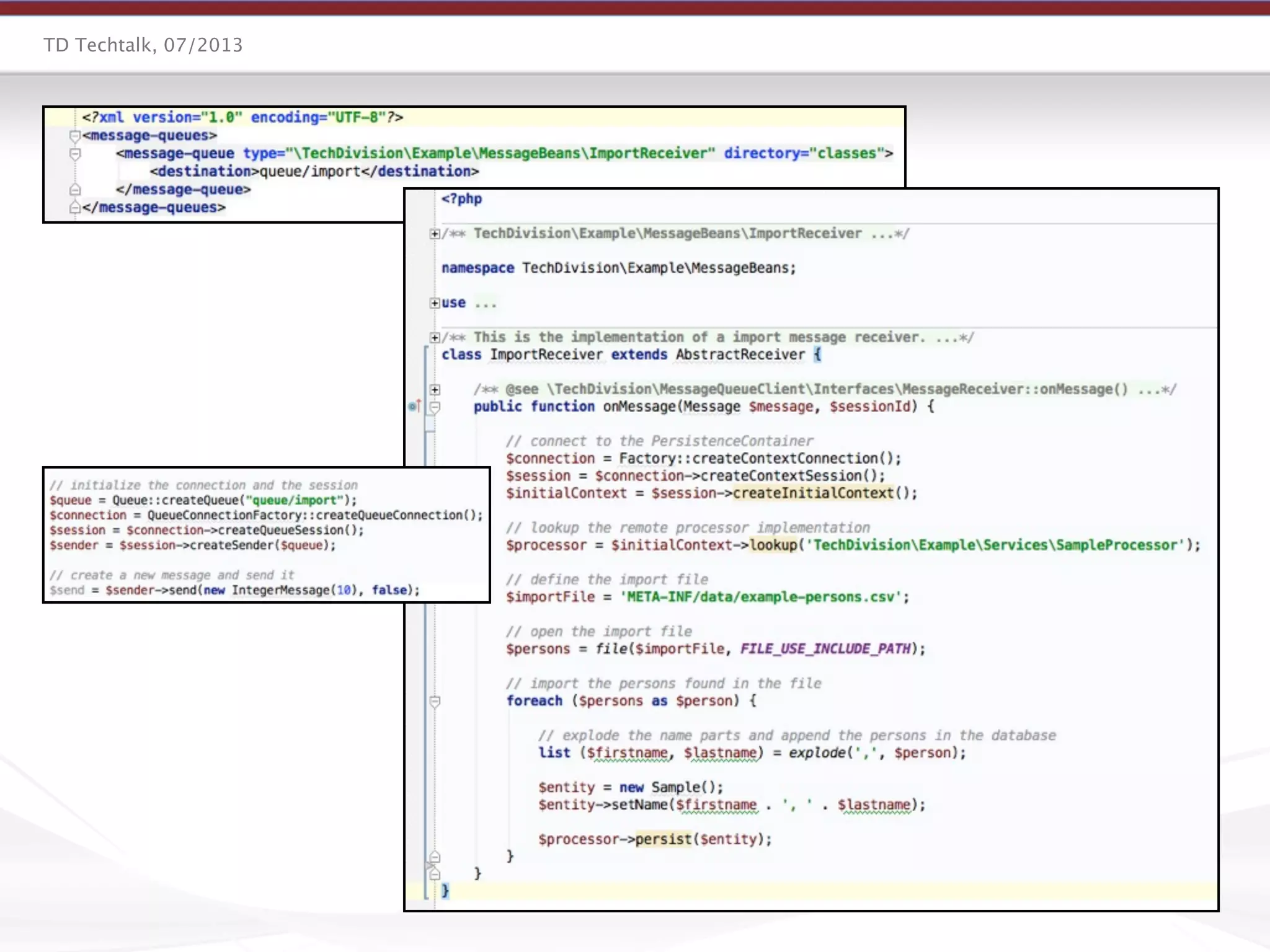This screenshot has height=952, width=1270.
Task: Click the highlighted 'createInitialContext' method call
Action: [x=813, y=493]
